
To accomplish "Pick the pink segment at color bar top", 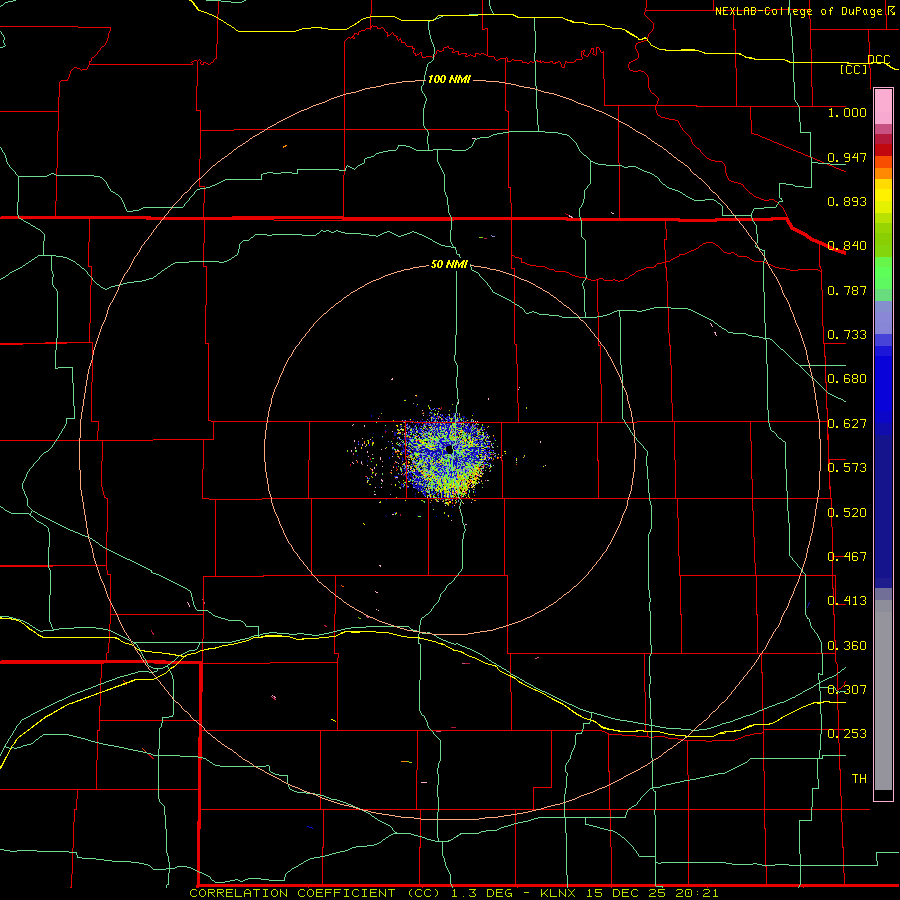I will click(883, 107).
